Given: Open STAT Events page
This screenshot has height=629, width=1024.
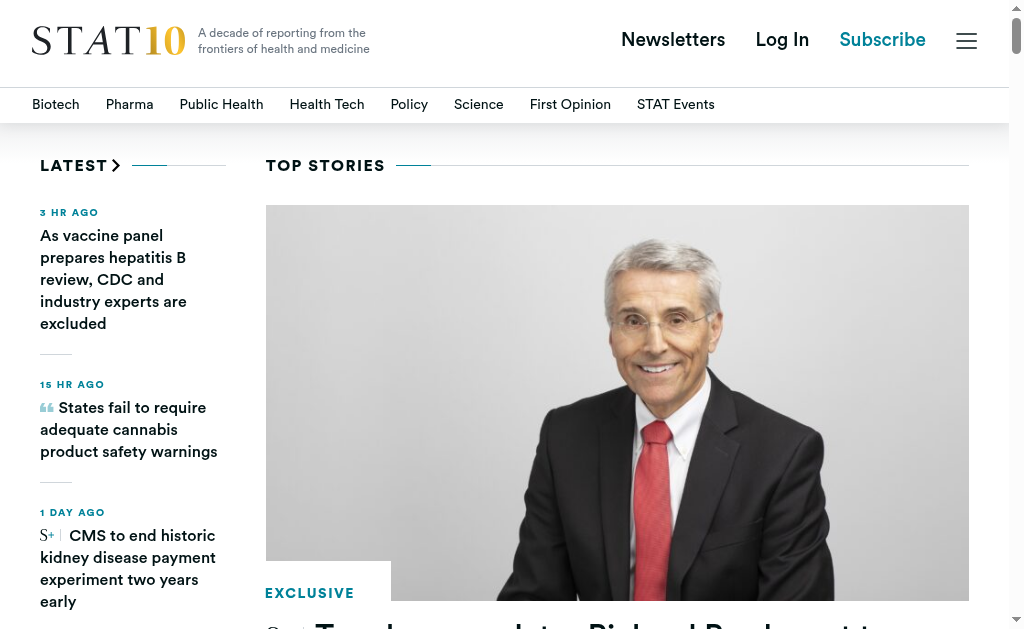Looking at the screenshot, I should point(675,105).
